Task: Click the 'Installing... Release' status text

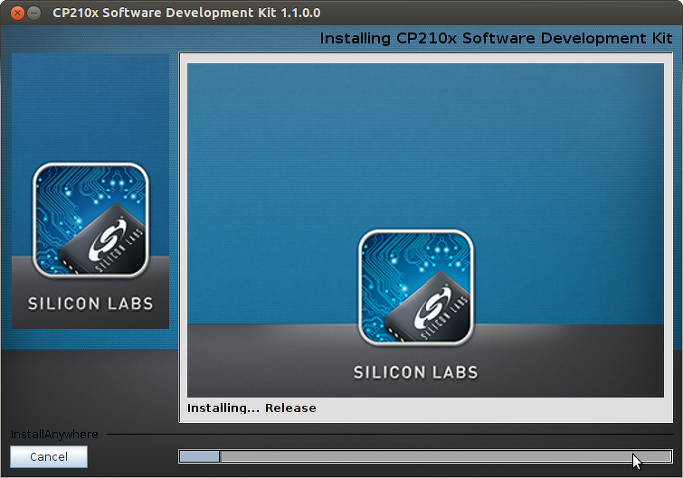Action: tap(252, 408)
